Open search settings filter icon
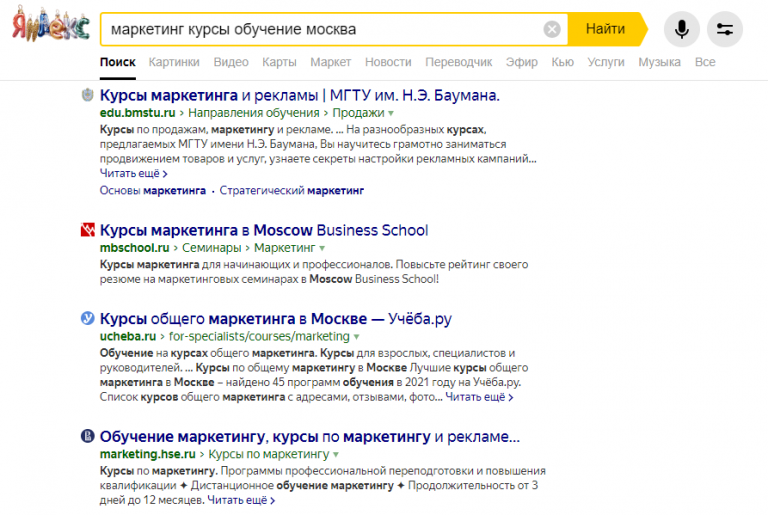The image size is (768, 515). tap(724, 29)
